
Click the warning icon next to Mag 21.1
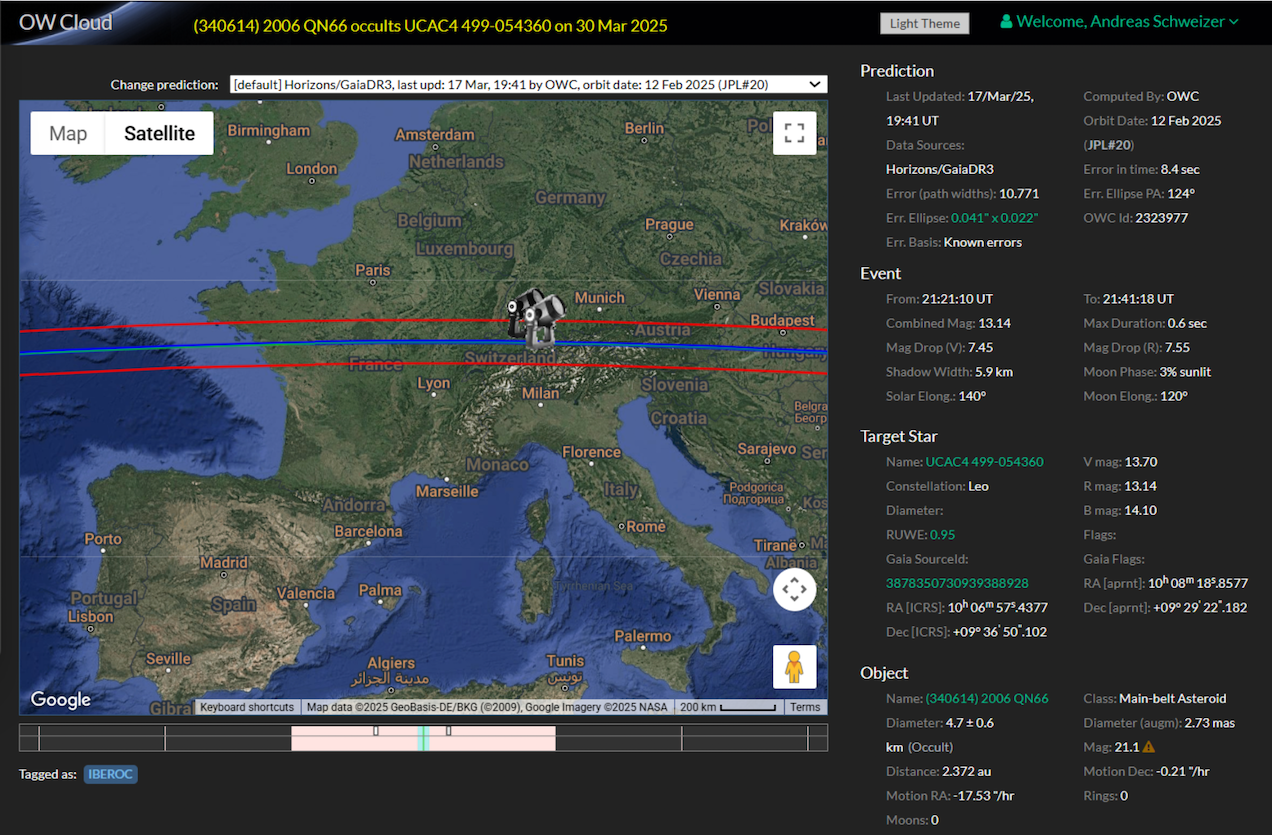pyautogui.click(x=1148, y=747)
